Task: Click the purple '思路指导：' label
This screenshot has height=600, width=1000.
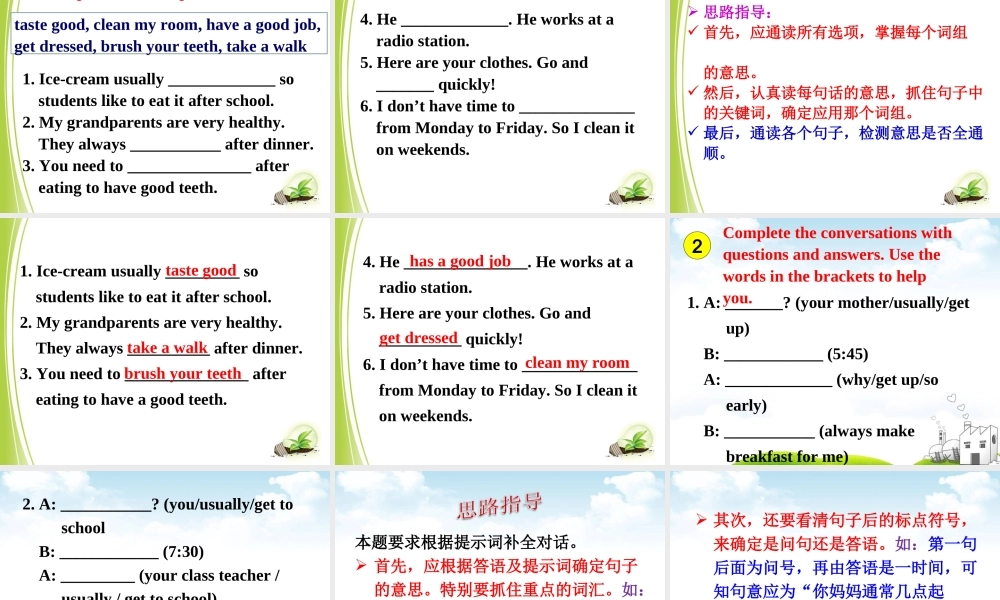Action: point(738,11)
